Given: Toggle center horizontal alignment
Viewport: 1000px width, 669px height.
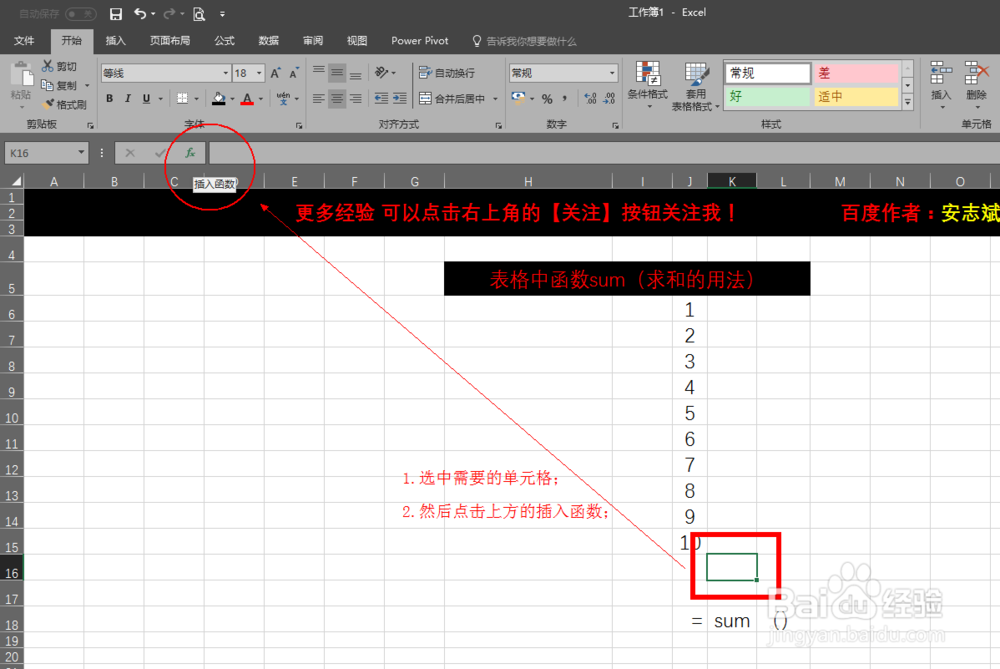Looking at the screenshot, I should 337,98.
